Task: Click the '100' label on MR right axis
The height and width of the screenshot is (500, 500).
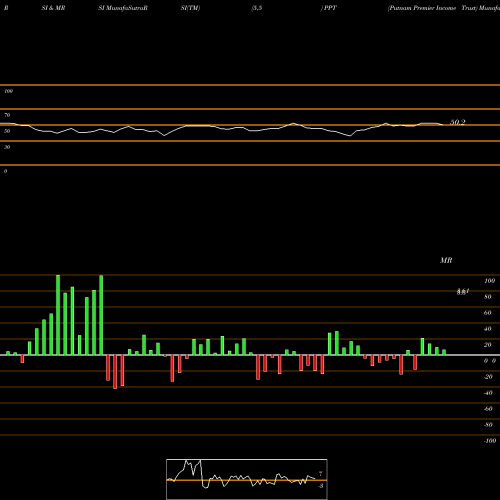Action: [489, 281]
